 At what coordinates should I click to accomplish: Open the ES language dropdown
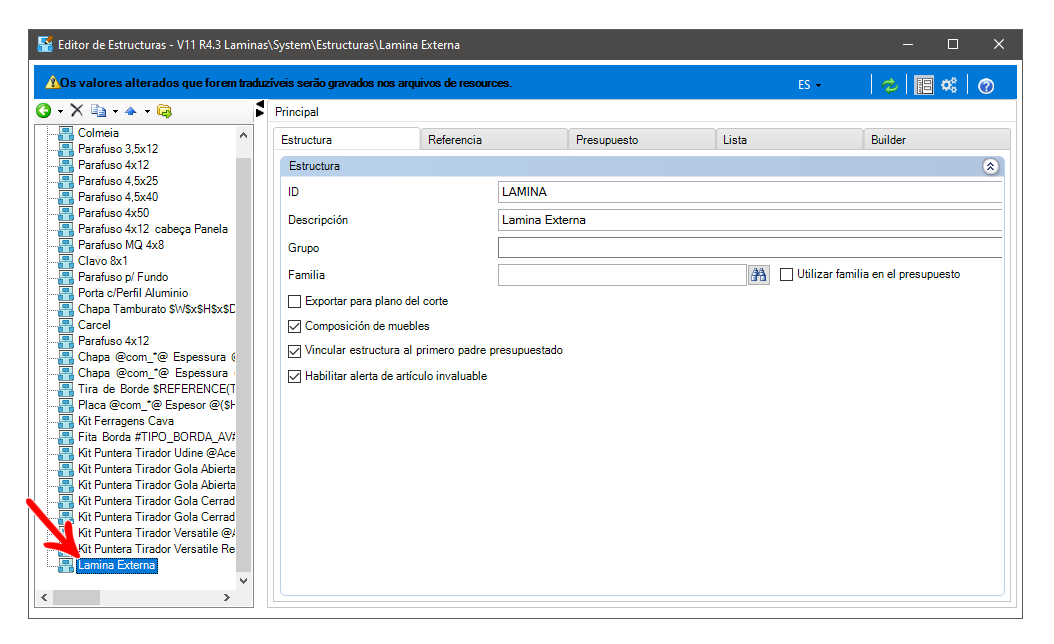809,85
